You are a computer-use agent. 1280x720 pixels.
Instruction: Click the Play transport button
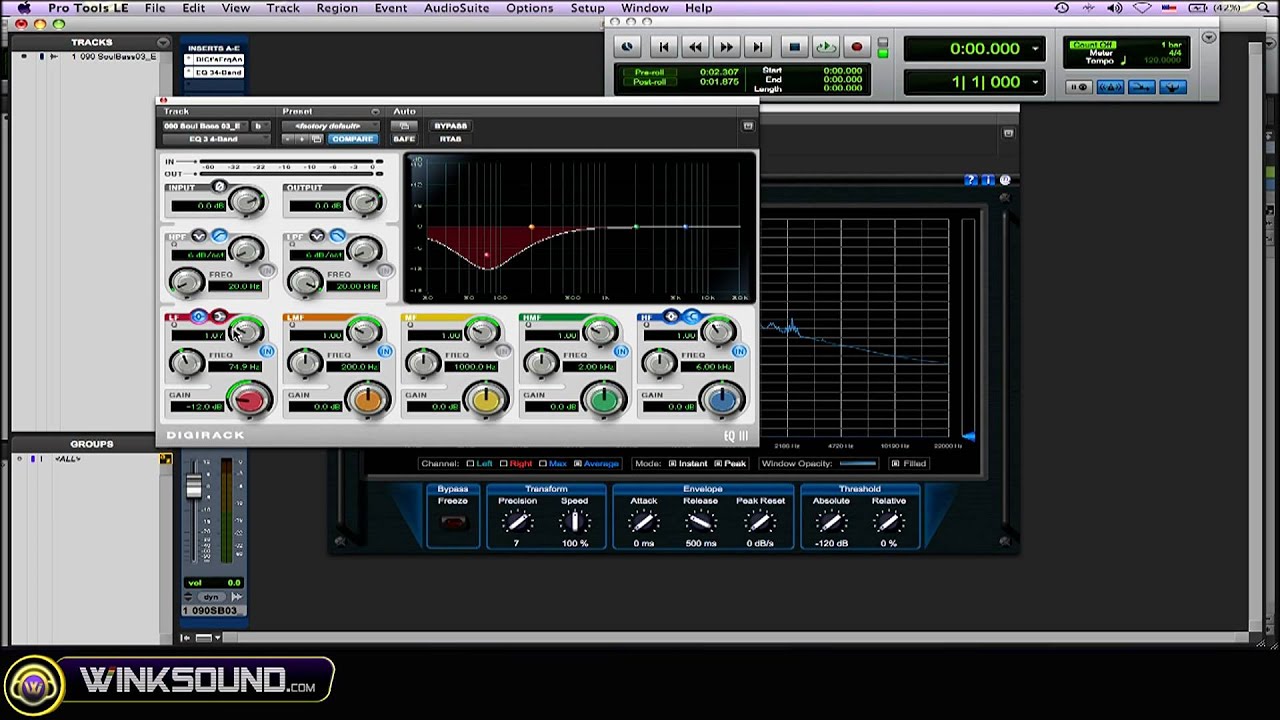825,47
